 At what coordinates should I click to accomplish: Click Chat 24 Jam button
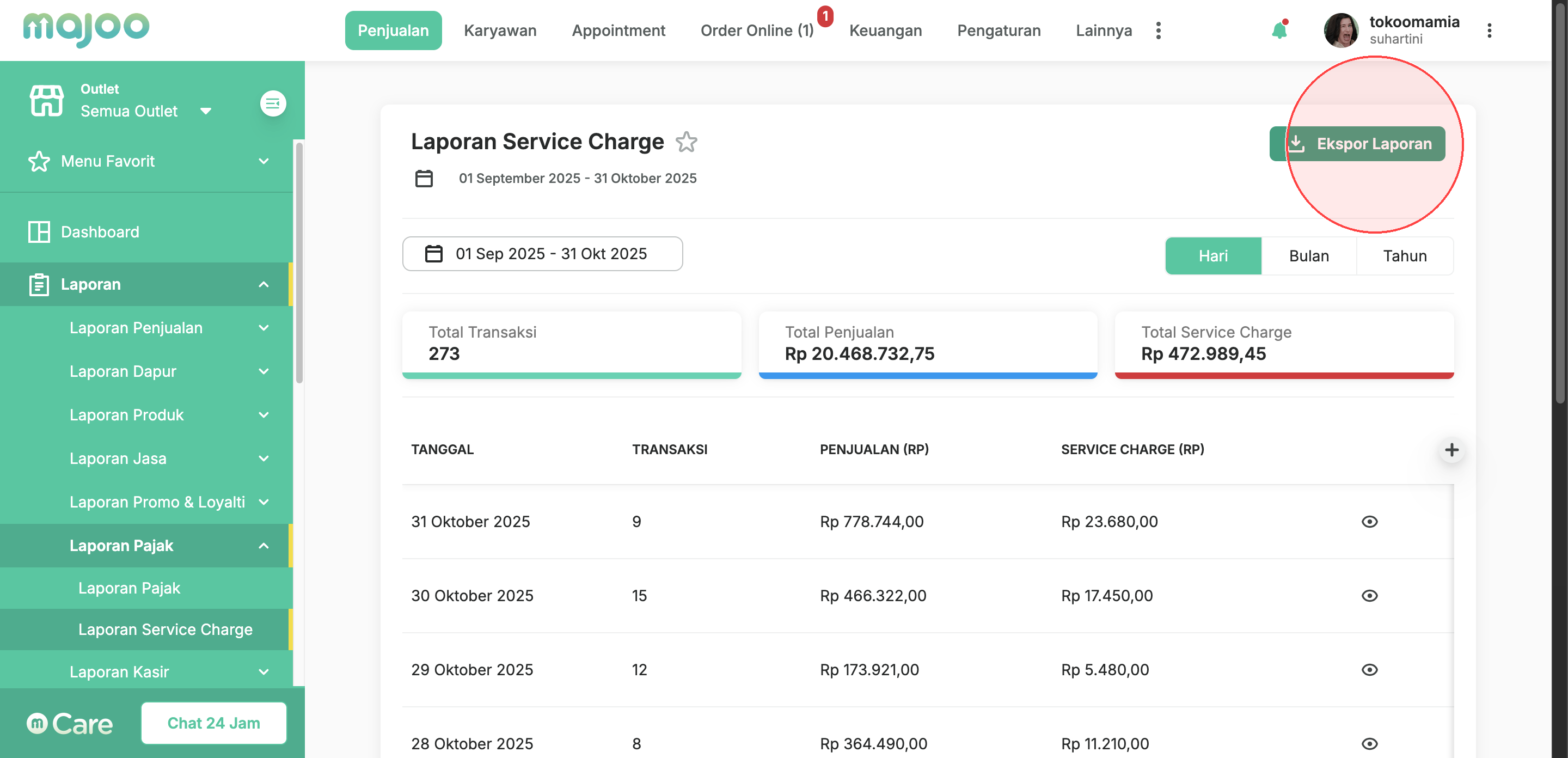tap(213, 723)
